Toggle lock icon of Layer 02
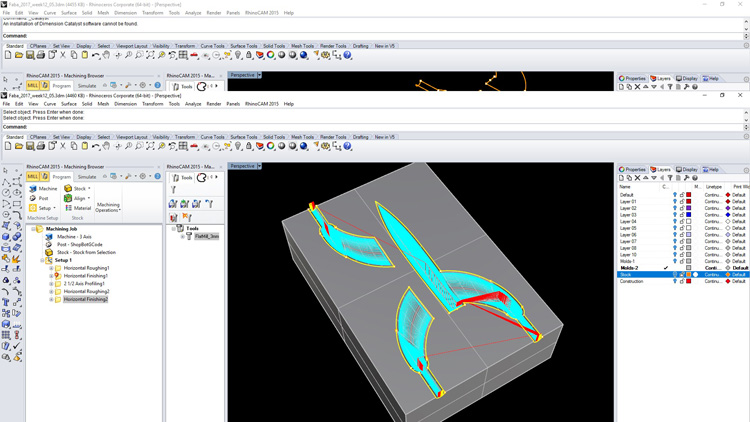Image resolution: width=750 pixels, height=422 pixels. (682, 208)
